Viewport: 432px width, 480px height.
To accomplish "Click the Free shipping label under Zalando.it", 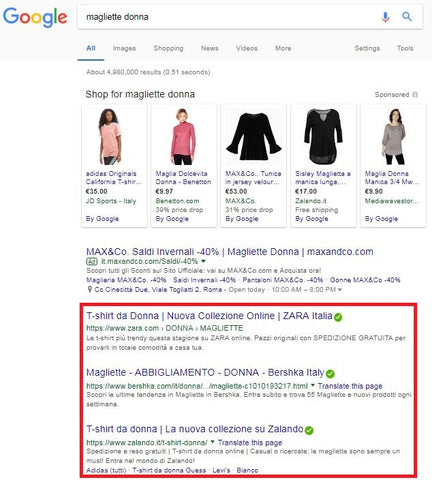I will point(317,210).
